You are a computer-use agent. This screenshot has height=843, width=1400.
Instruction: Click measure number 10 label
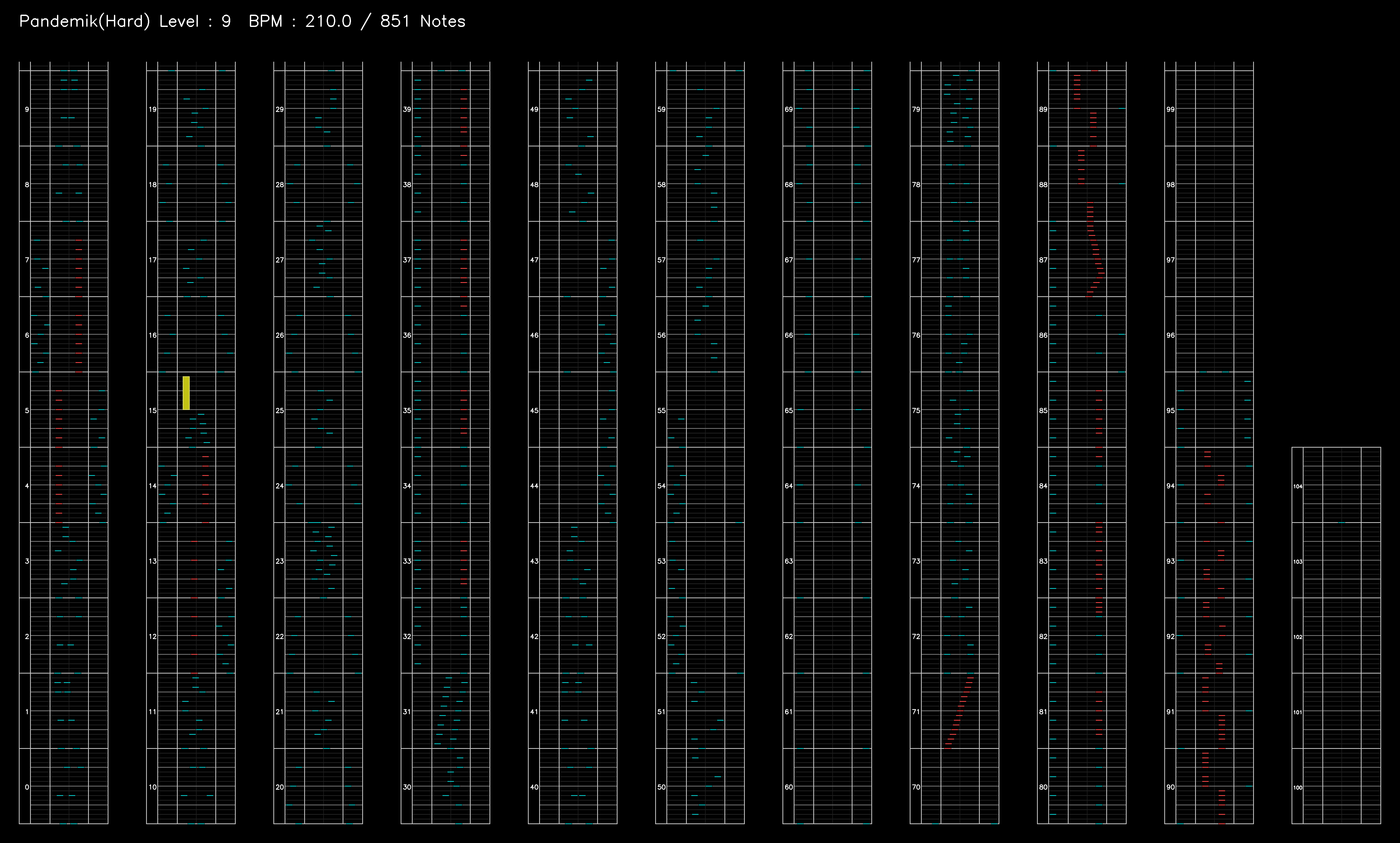click(153, 787)
